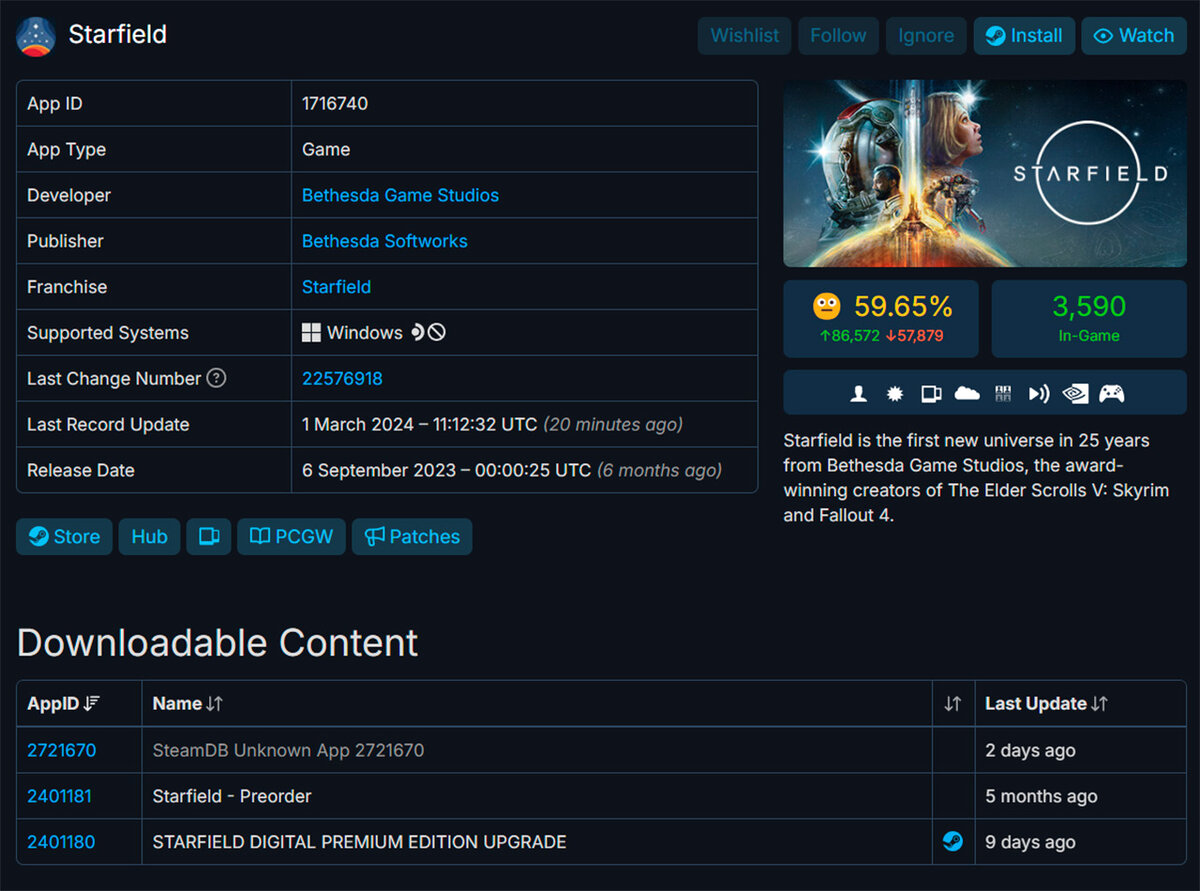Click the 86,572 positive reviews count
Screen dimensions: 1200x891
[x=849, y=336]
